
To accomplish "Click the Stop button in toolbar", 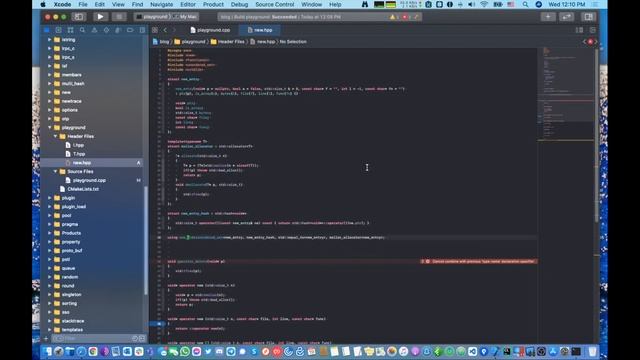I will [119, 17].
